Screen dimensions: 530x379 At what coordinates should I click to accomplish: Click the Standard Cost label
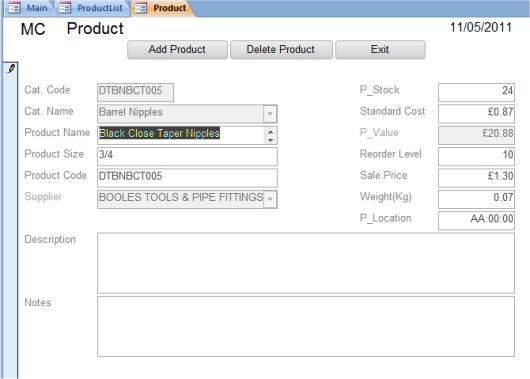pos(392,111)
